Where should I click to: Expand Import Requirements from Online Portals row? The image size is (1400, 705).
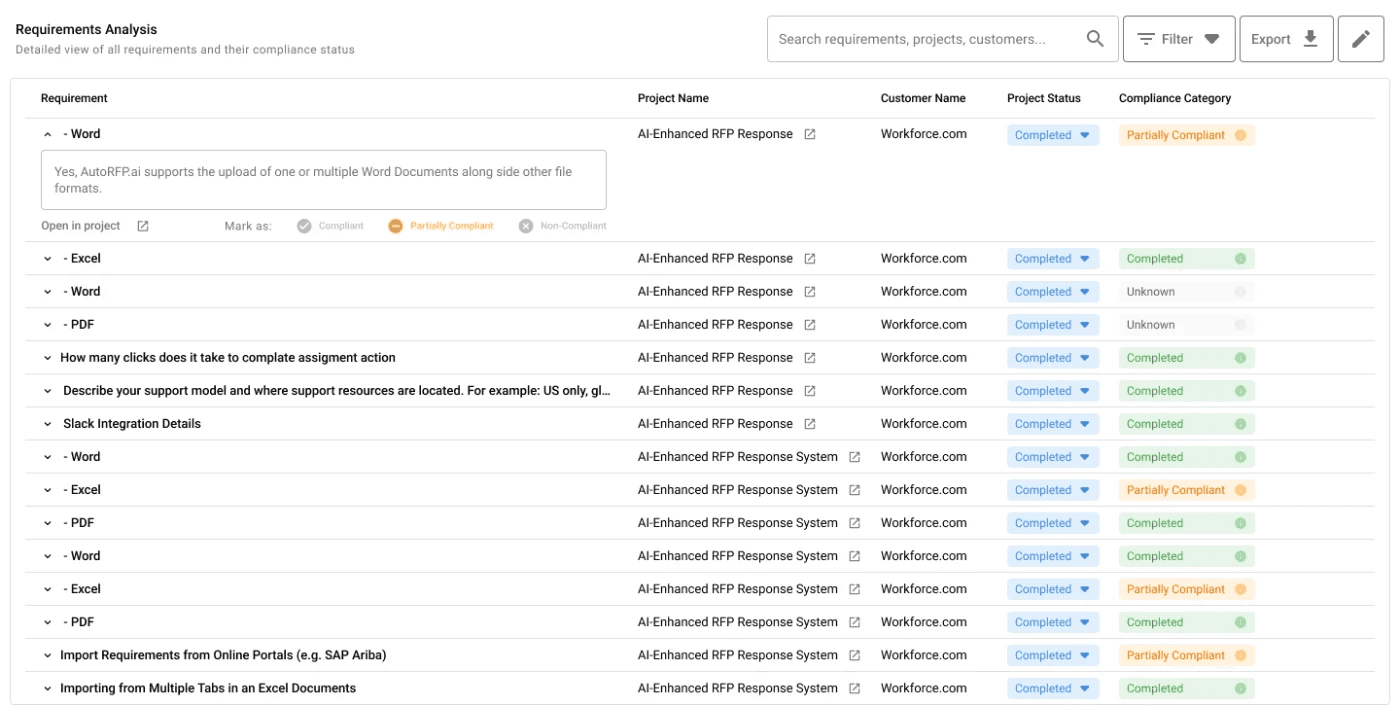(x=47, y=655)
